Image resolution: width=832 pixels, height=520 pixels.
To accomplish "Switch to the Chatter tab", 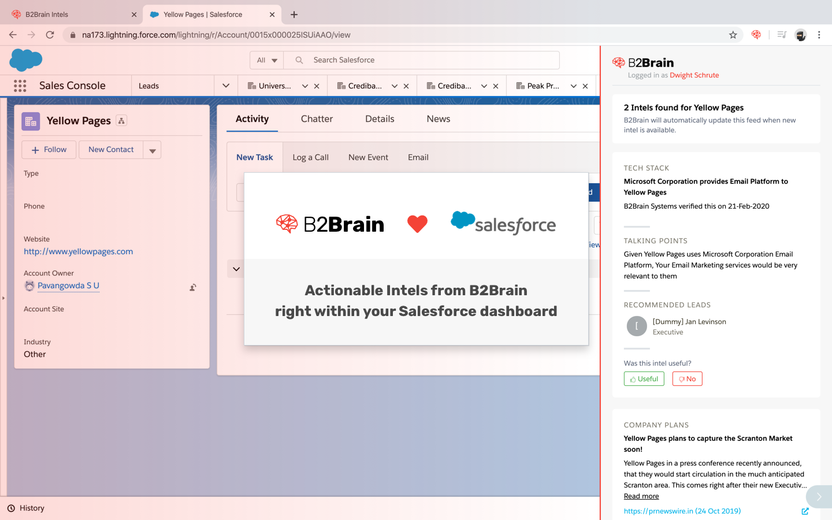I will [x=317, y=119].
